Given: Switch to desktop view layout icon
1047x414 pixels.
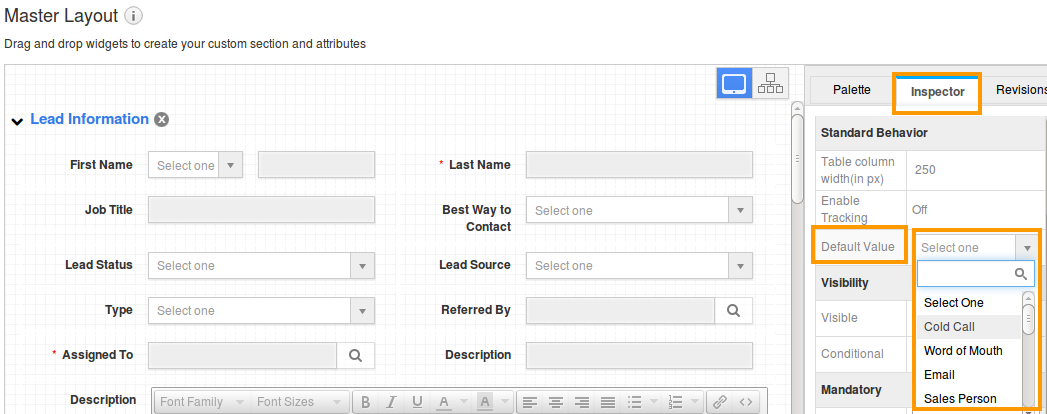Looking at the screenshot, I should [x=734, y=84].
